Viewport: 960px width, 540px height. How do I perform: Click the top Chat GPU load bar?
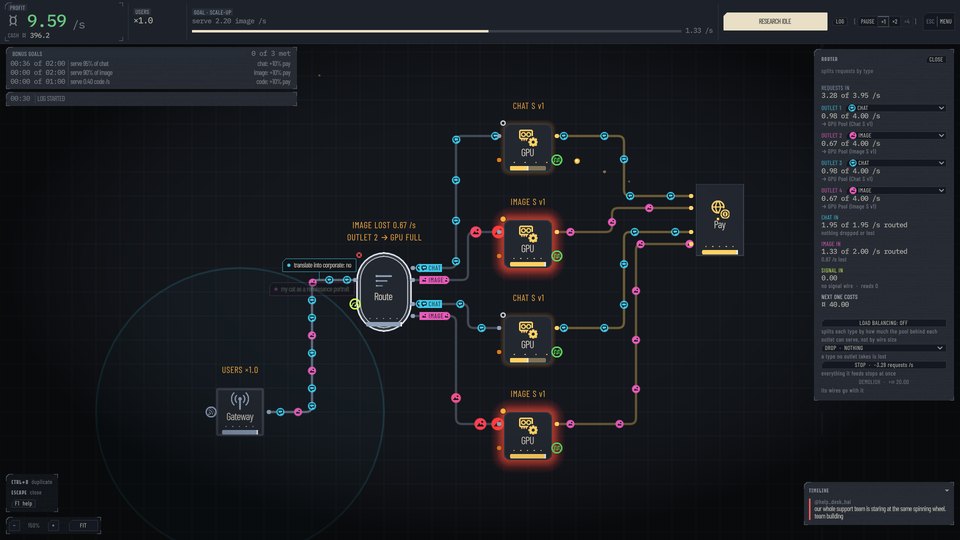click(x=528, y=168)
